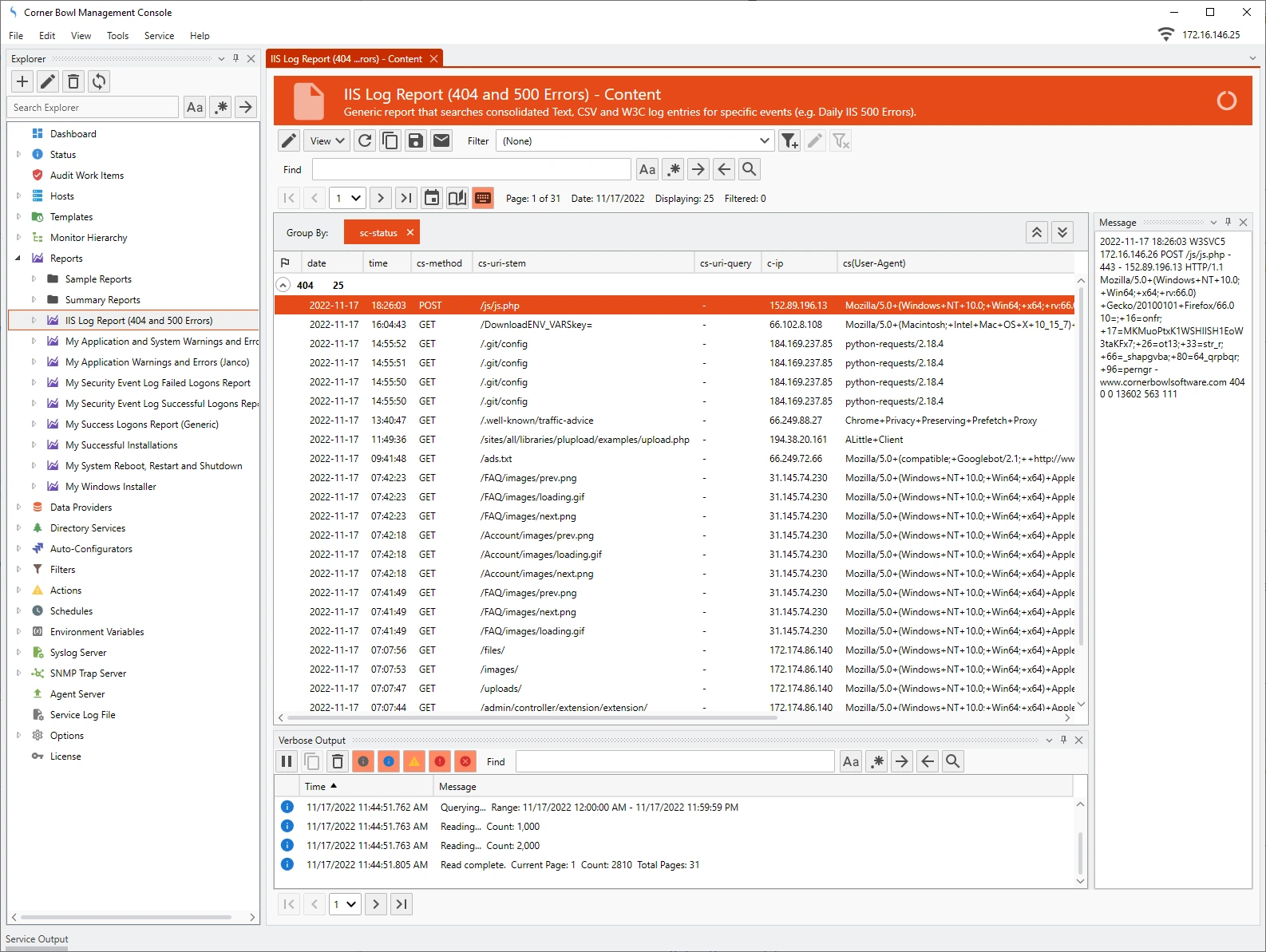Clear the Verbose Output with the trash icon
Viewport: 1266px width, 952px height.
(x=338, y=762)
